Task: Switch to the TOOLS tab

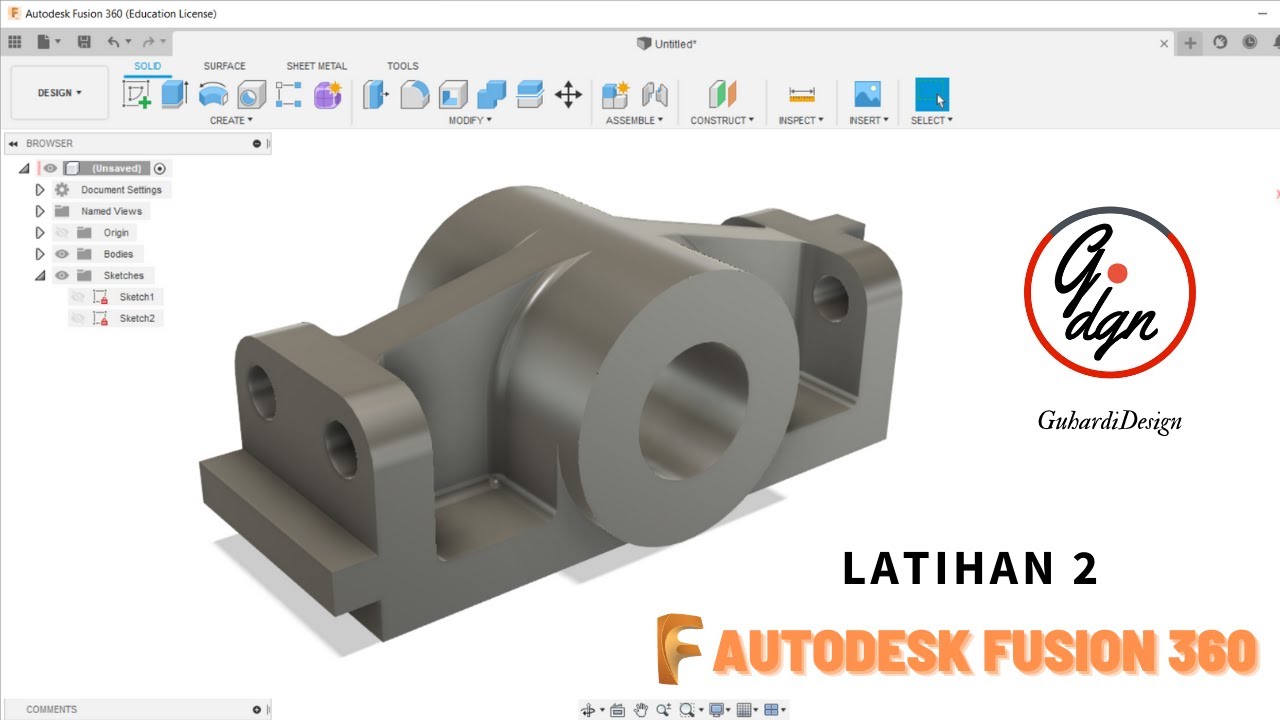Action: [403, 66]
